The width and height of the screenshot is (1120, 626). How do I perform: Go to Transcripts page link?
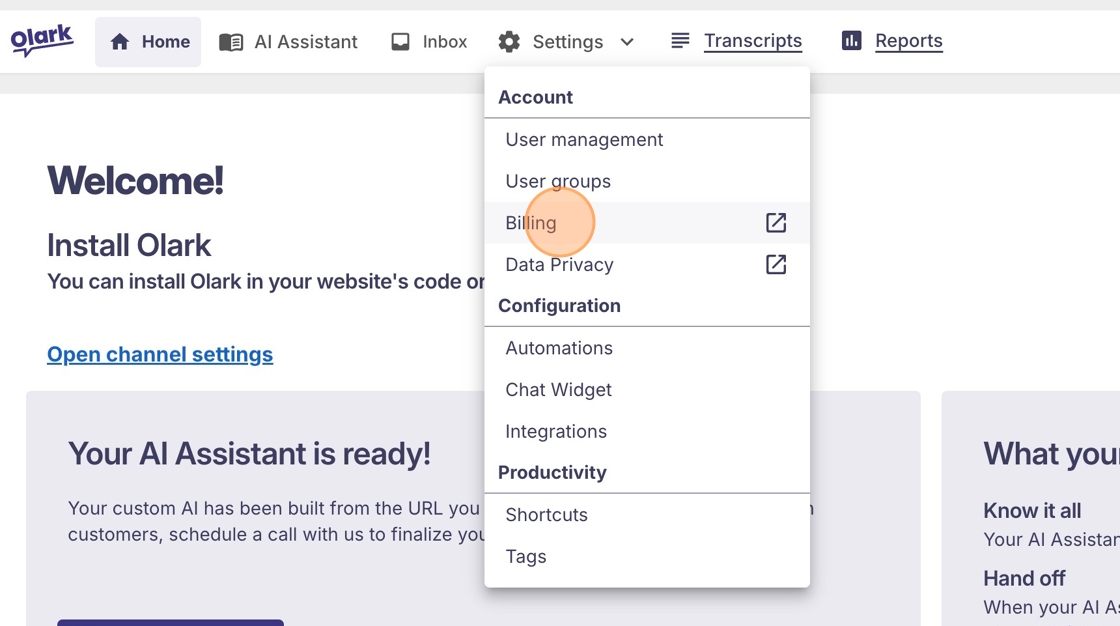click(x=753, y=41)
